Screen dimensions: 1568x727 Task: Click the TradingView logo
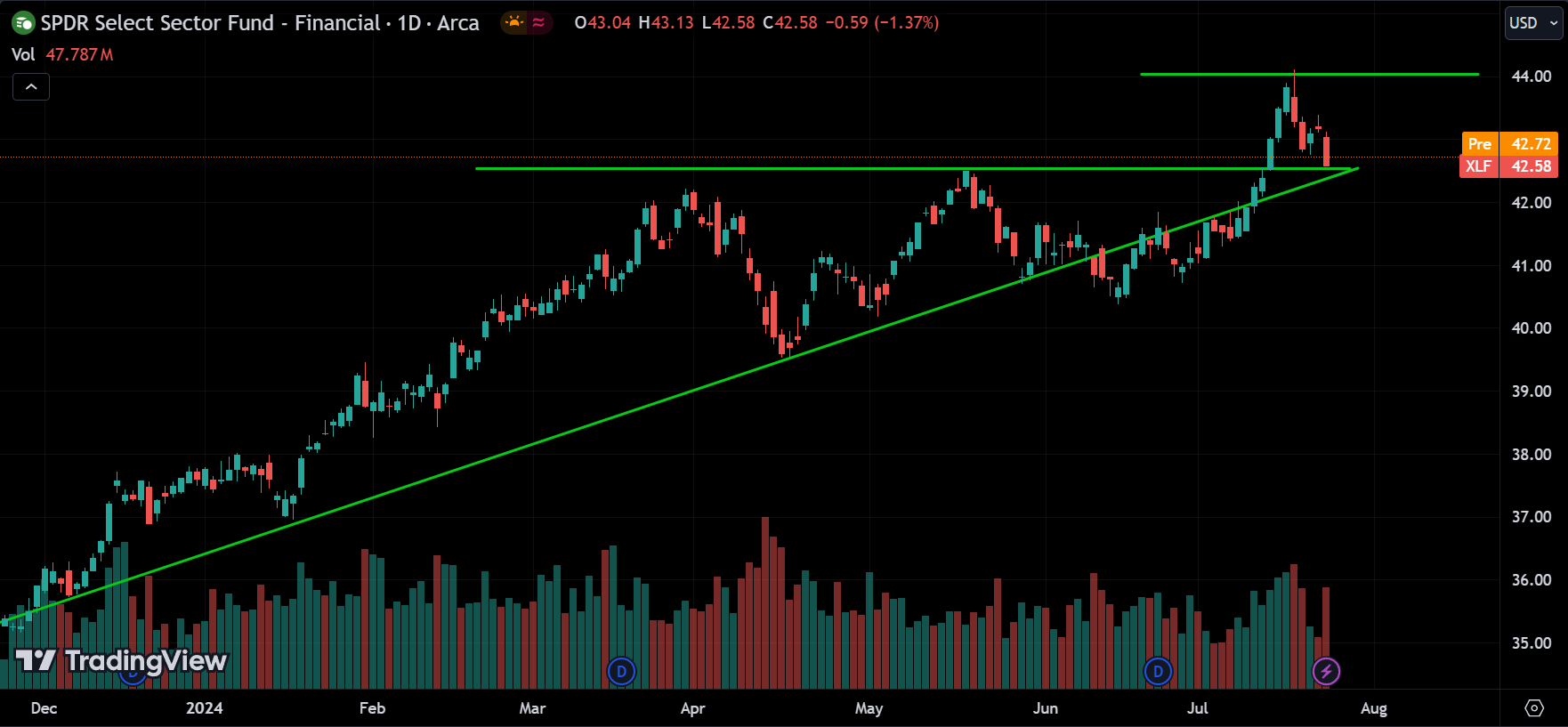tap(122, 660)
